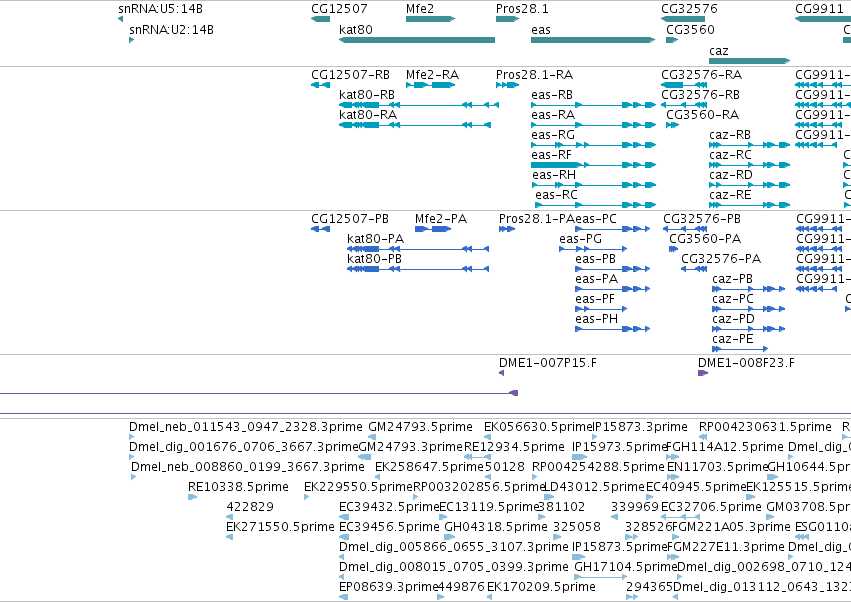Select the Pros28.1 gene label
Screen dimensions: 851x602
[522, 9]
